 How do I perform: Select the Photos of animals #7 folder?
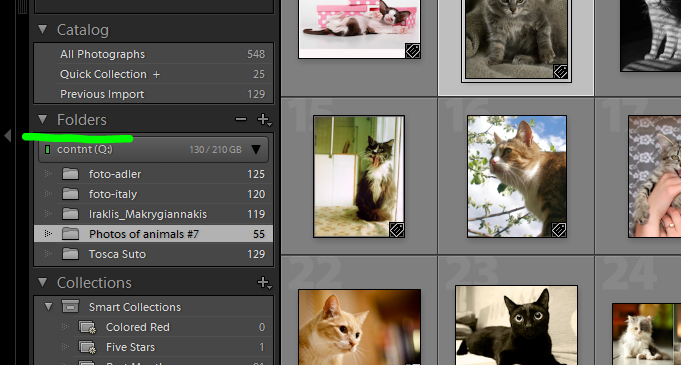[153, 234]
